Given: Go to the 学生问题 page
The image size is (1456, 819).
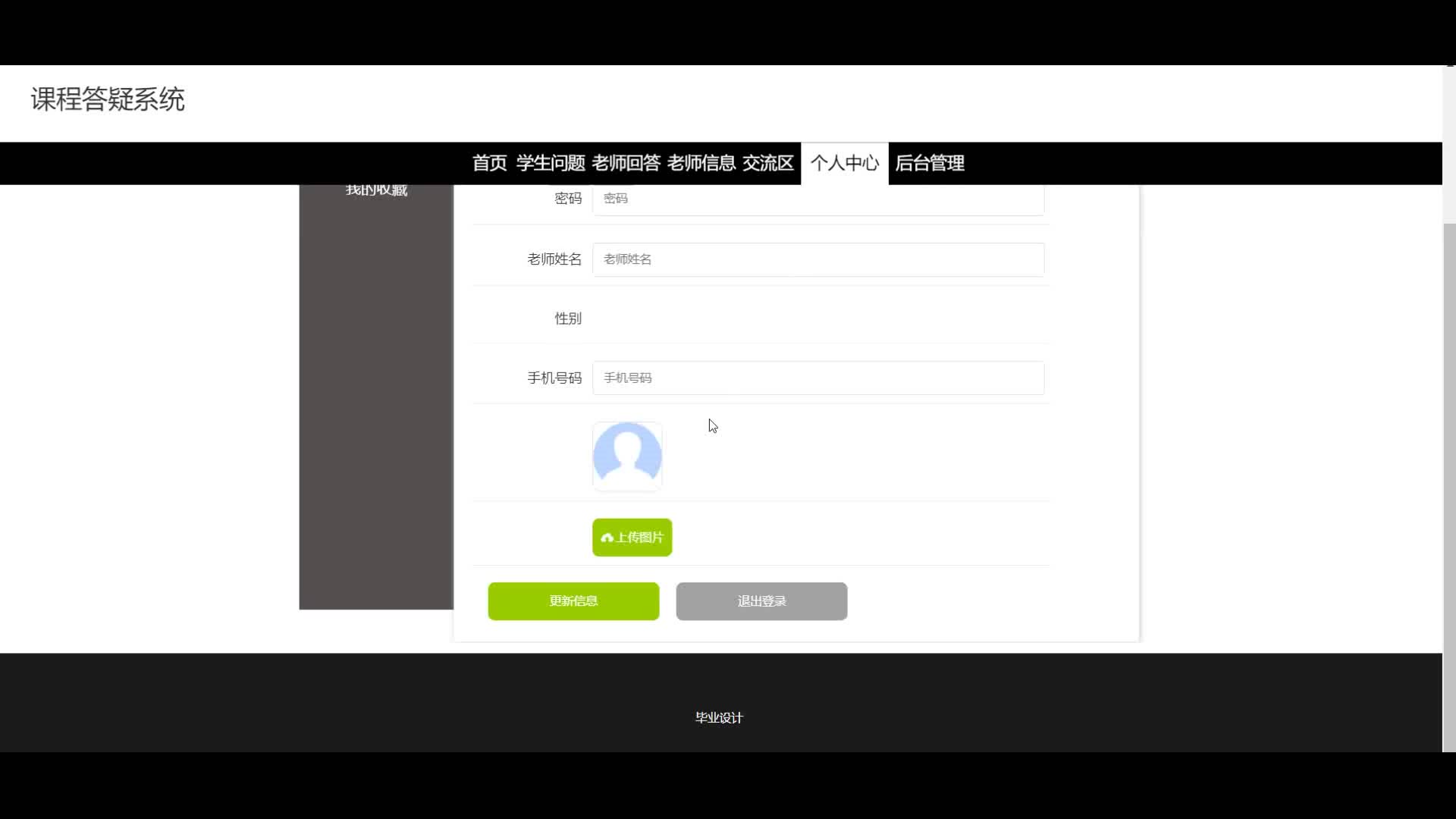Looking at the screenshot, I should [551, 163].
